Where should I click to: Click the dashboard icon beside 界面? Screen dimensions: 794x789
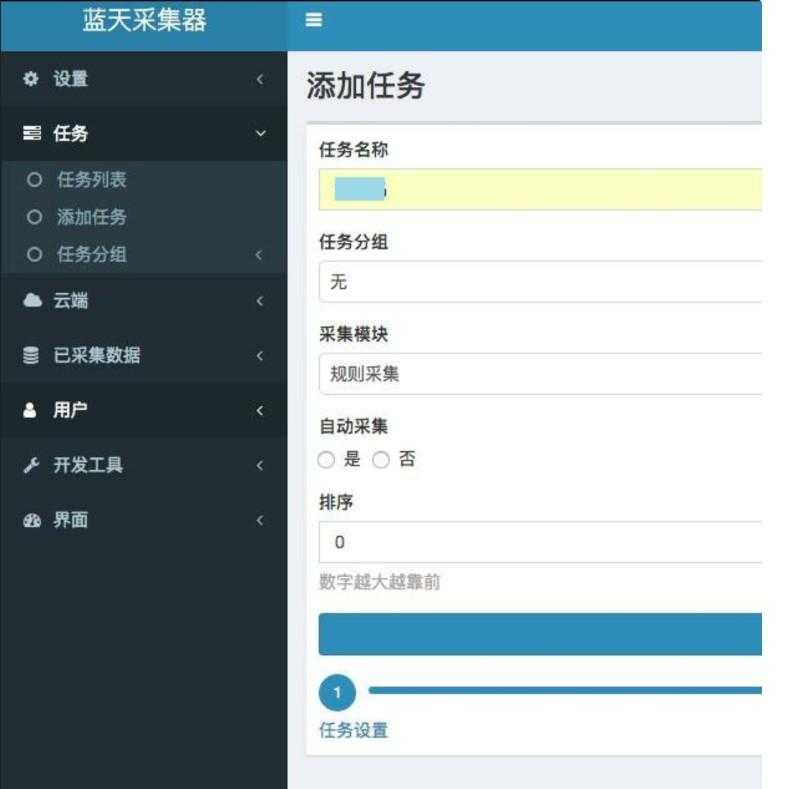(31, 521)
